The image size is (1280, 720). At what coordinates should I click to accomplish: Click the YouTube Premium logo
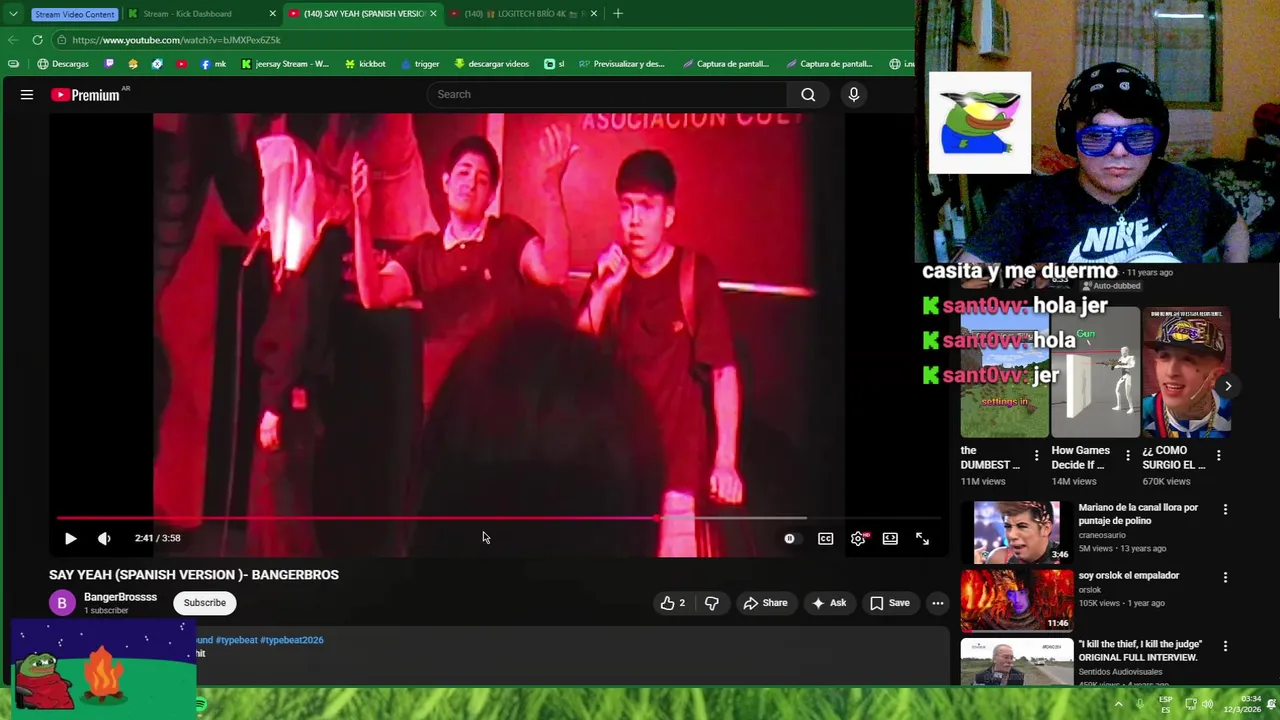tap(88, 95)
